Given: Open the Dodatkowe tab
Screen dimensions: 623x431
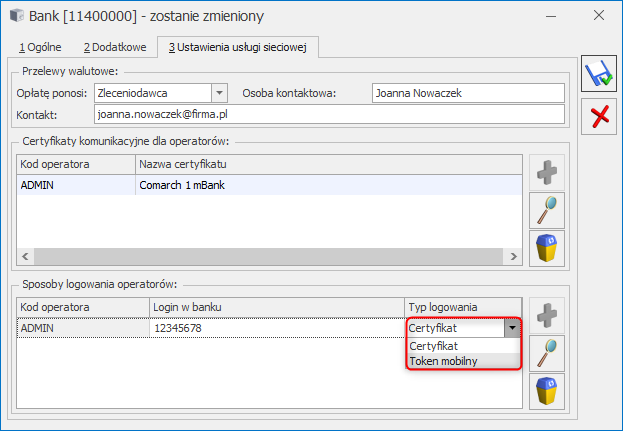Looking at the screenshot, I should pyautogui.click(x=114, y=47).
